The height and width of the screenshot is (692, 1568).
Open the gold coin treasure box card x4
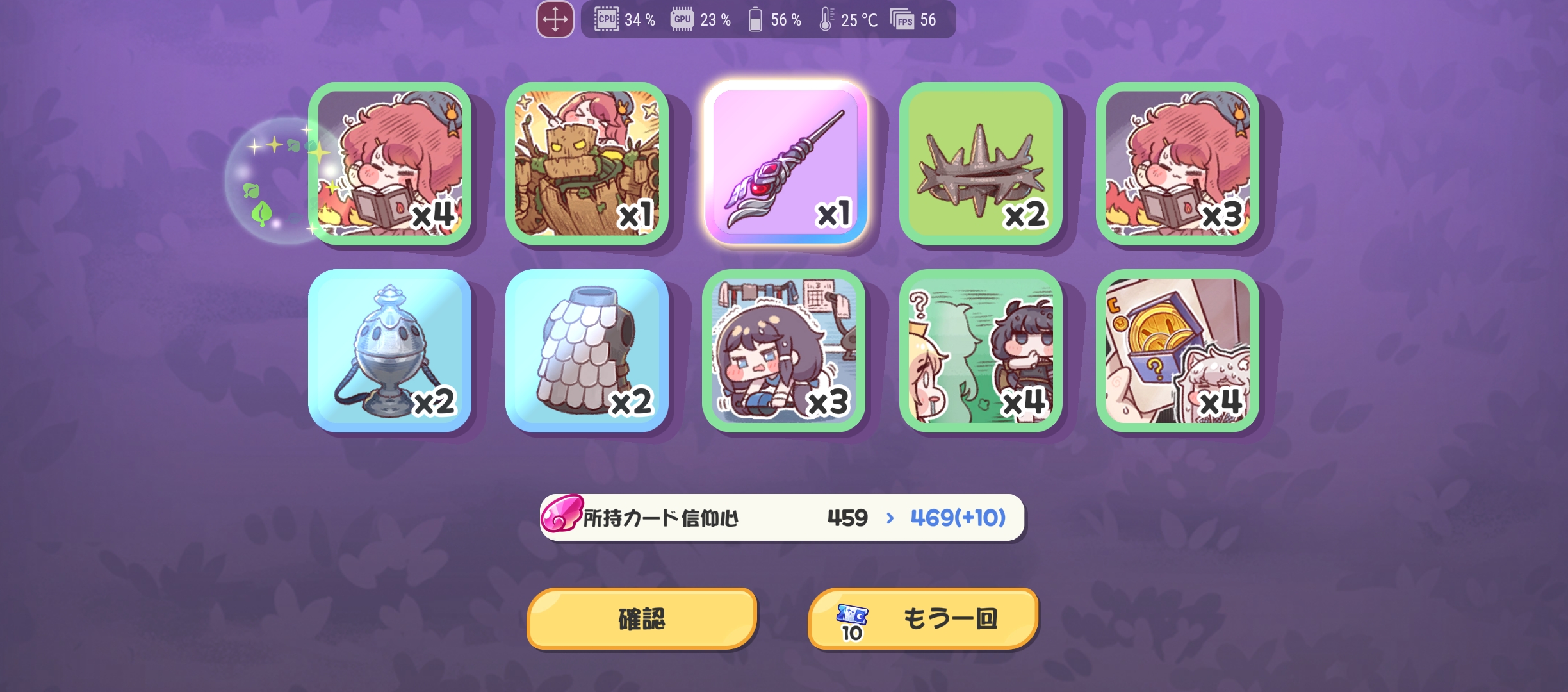(1177, 350)
